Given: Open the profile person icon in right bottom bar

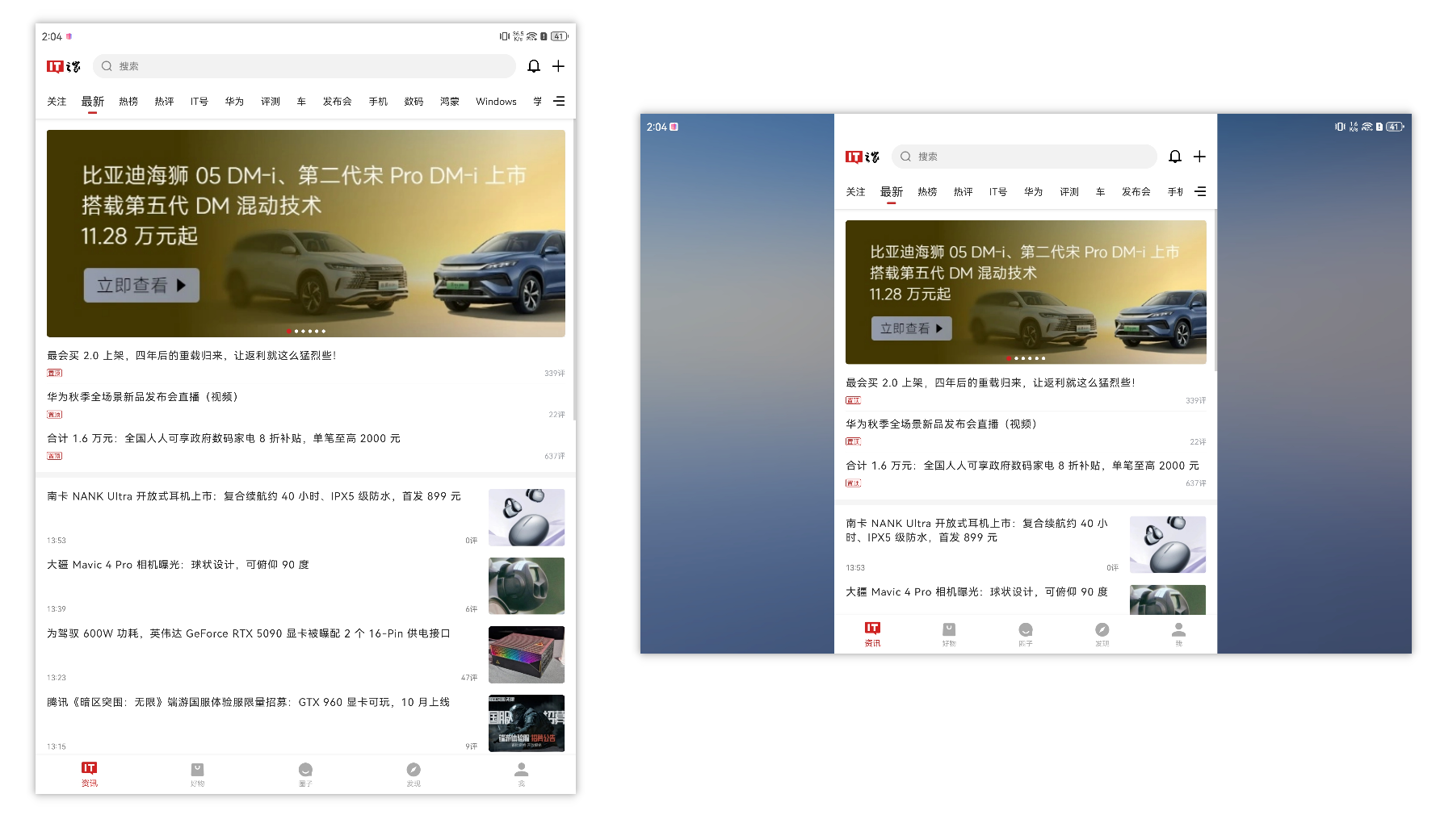Looking at the screenshot, I should (x=1178, y=633).
